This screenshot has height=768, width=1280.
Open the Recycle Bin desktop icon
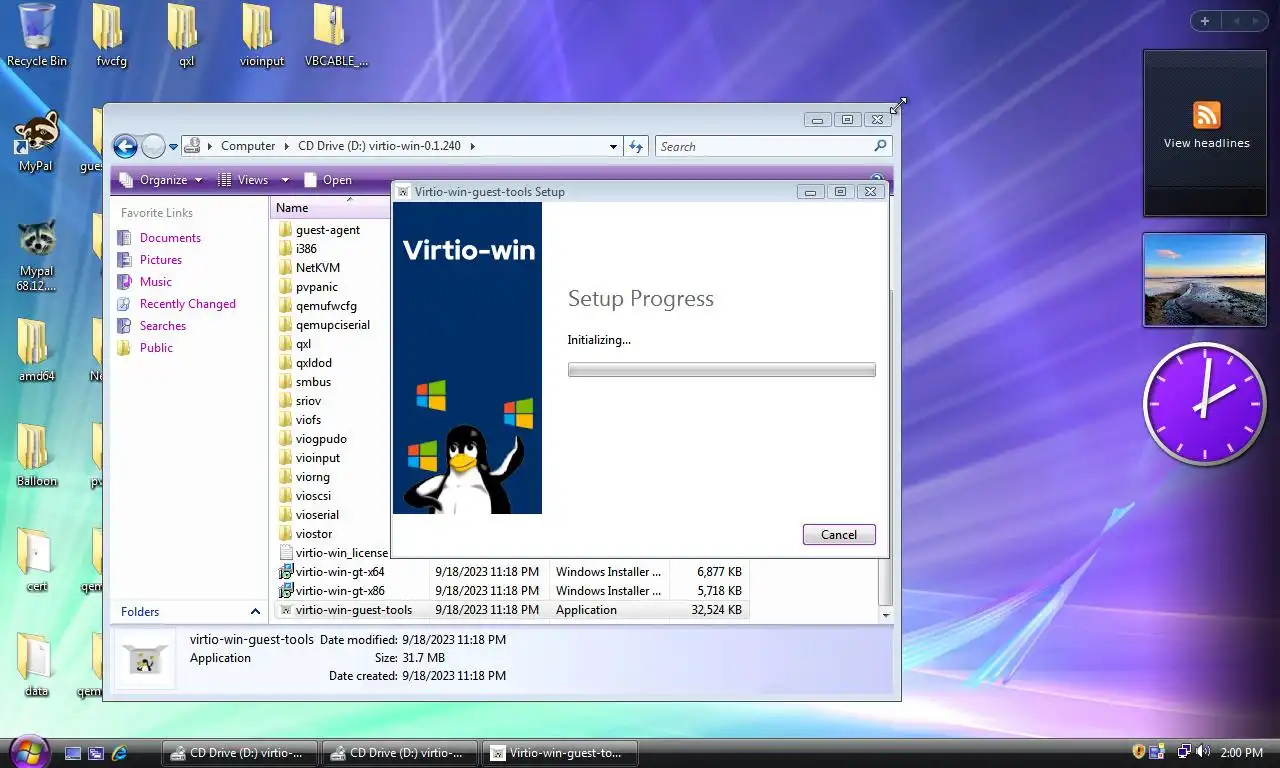click(x=37, y=35)
